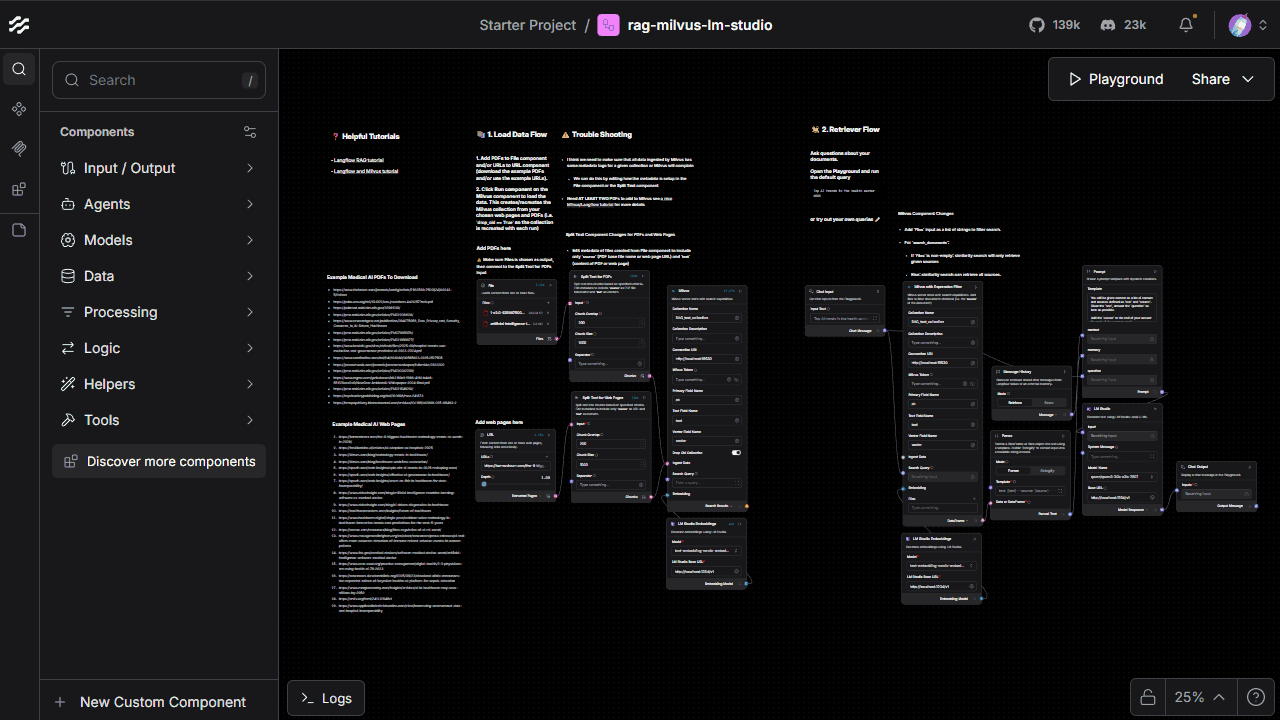This screenshot has width=1280, height=720.
Task: Open the Starter Project breadcrumb
Action: click(527, 25)
